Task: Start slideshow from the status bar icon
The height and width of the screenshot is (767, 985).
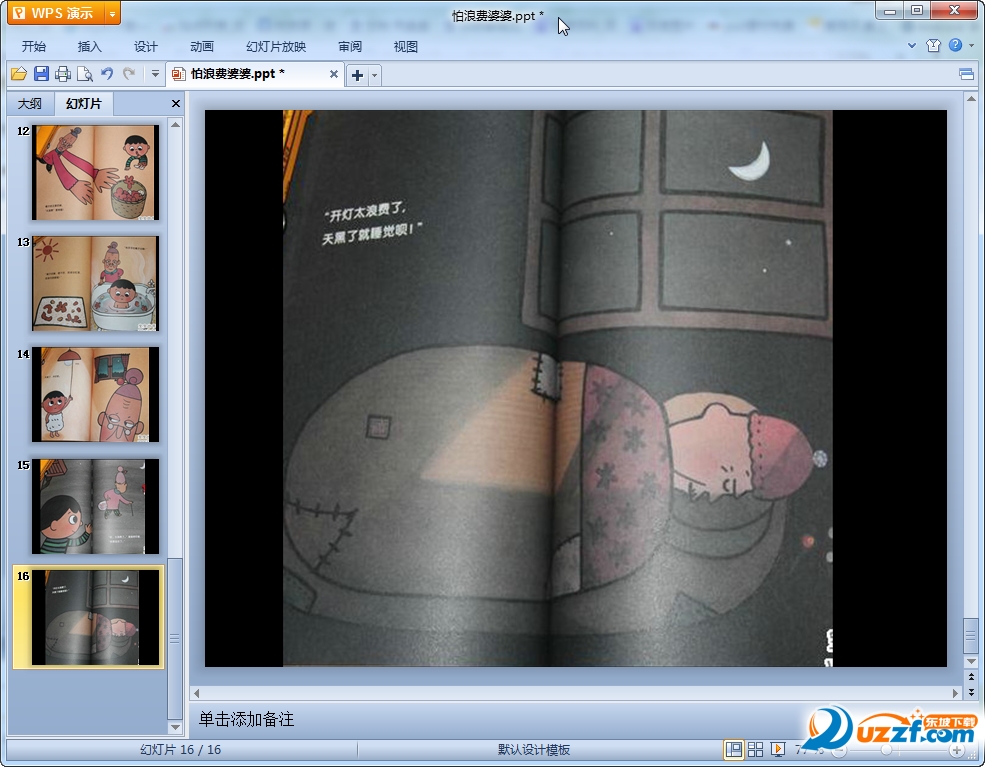Action: (x=778, y=749)
